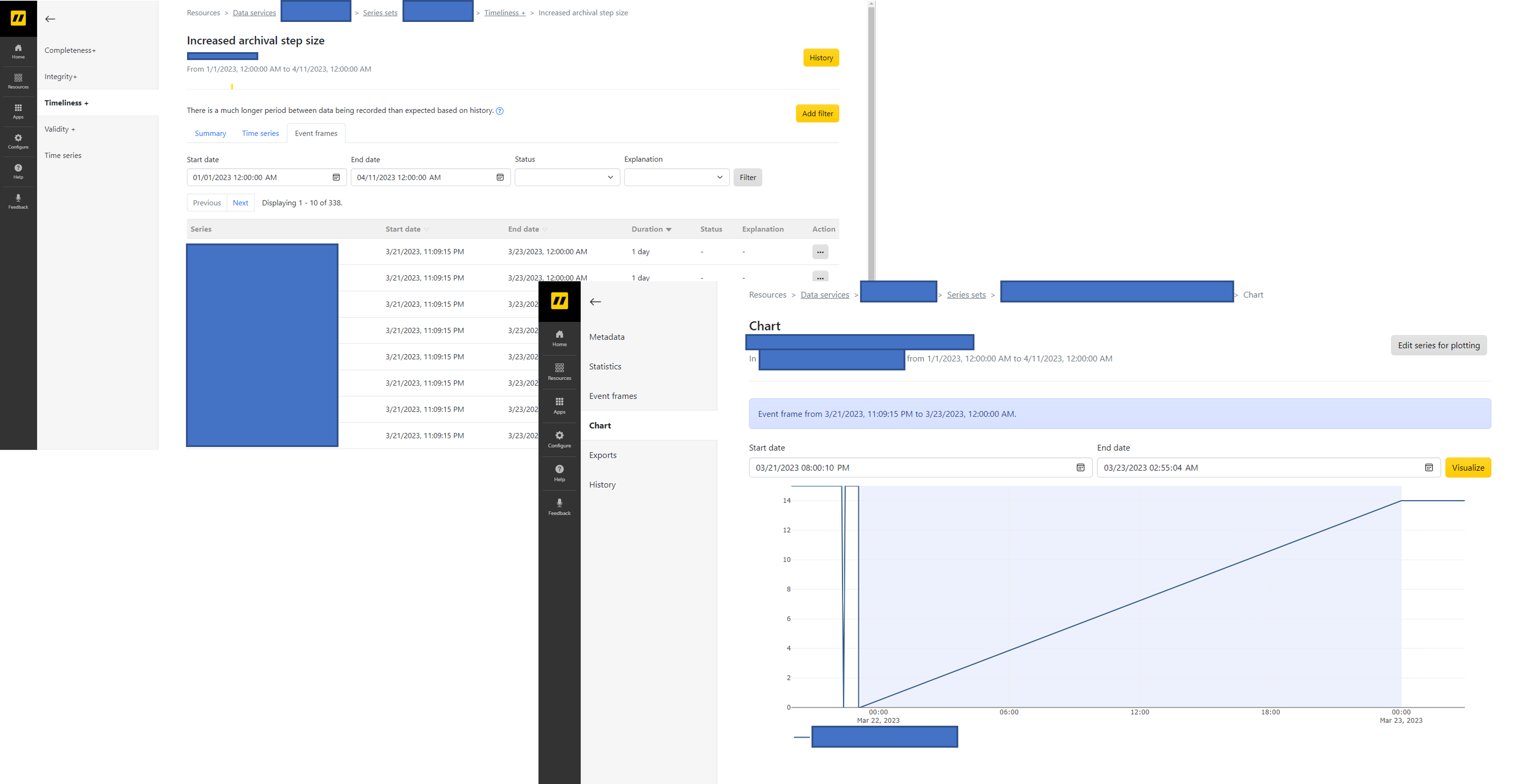
Task: Click the back arrow above the navigation panel
Action: click(x=50, y=19)
